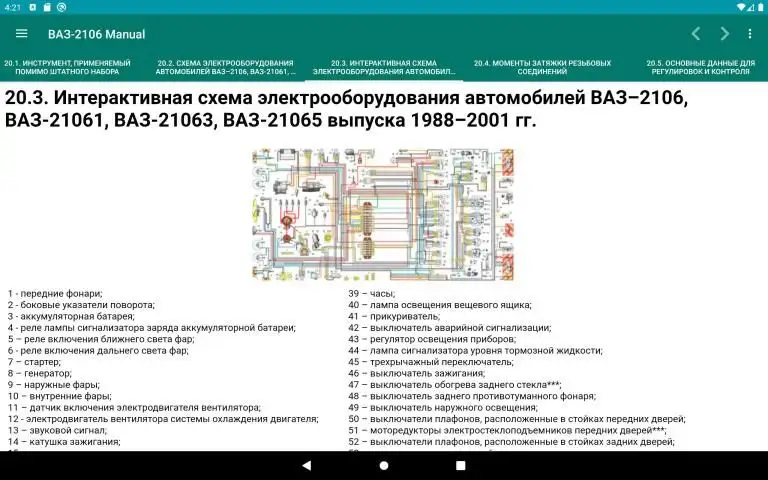Open the three-dot overflow menu
The height and width of the screenshot is (480, 768).
(750, 34)
